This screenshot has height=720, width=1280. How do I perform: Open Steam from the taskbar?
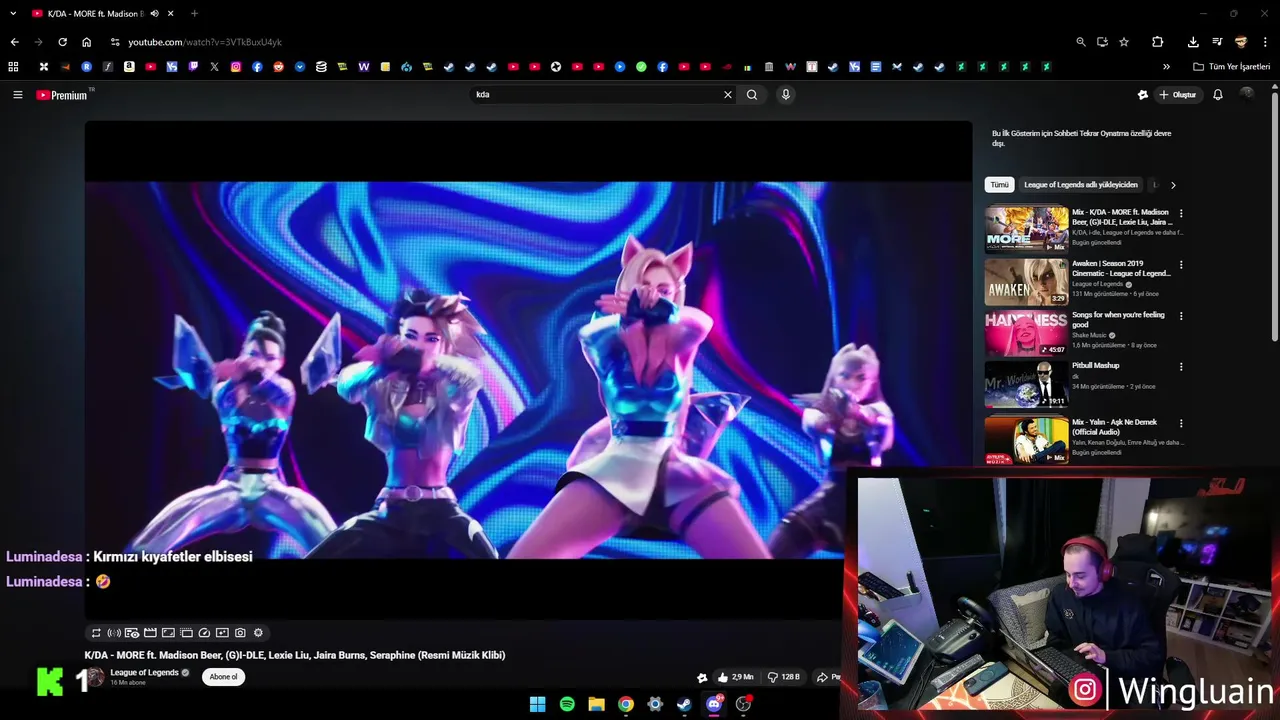click(684, 704)
